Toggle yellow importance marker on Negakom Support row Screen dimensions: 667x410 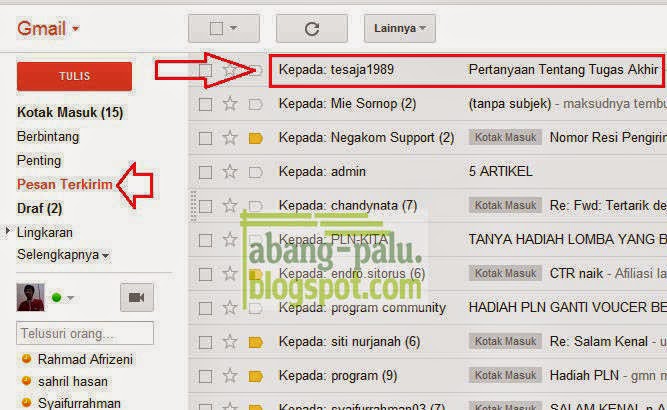tap(255, 138)
